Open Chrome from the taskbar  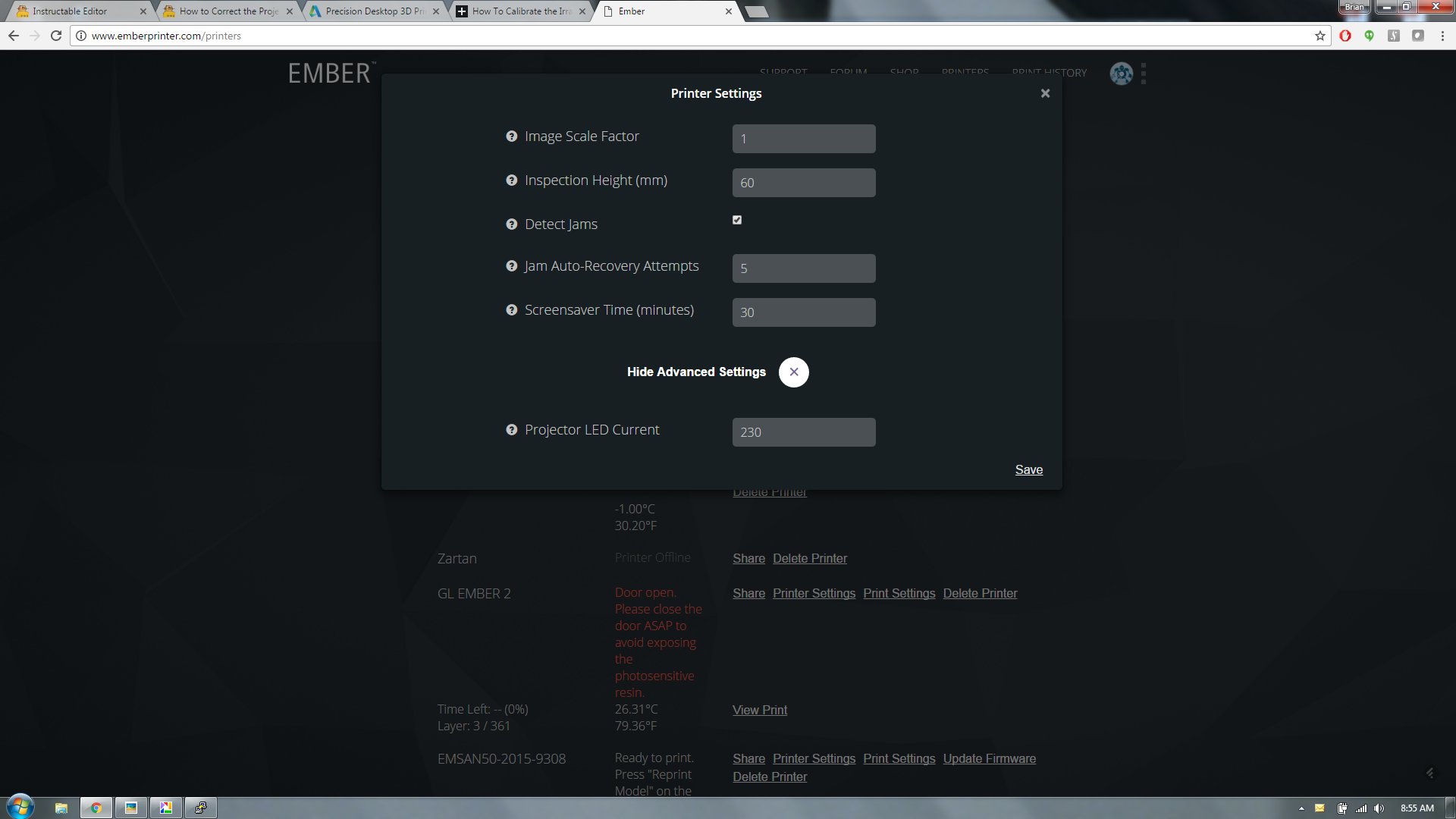pos(96,808)
